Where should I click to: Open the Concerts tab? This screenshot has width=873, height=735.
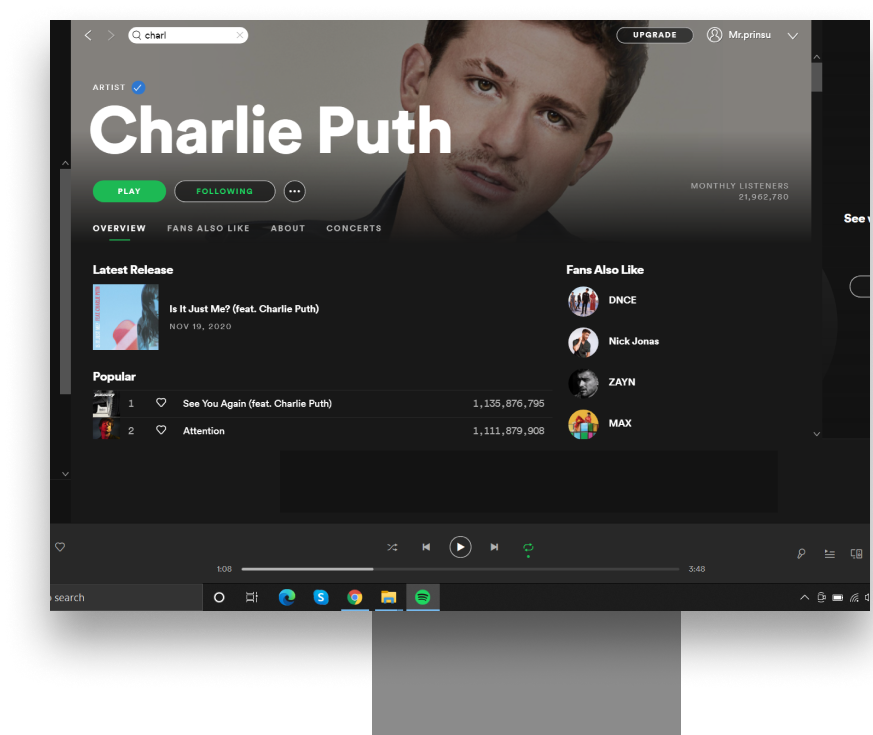pos(354,228)
